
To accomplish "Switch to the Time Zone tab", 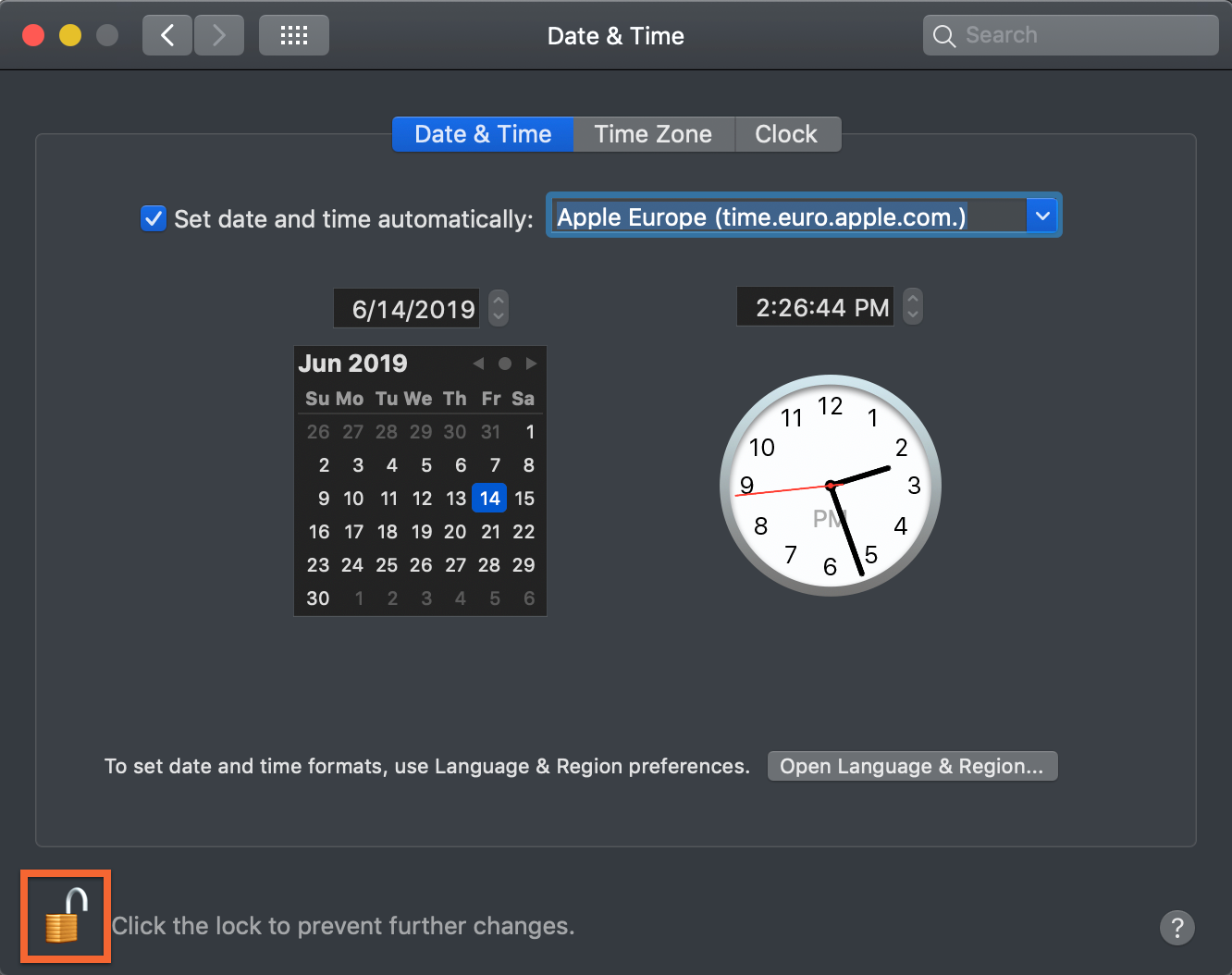I will [653, 133].
